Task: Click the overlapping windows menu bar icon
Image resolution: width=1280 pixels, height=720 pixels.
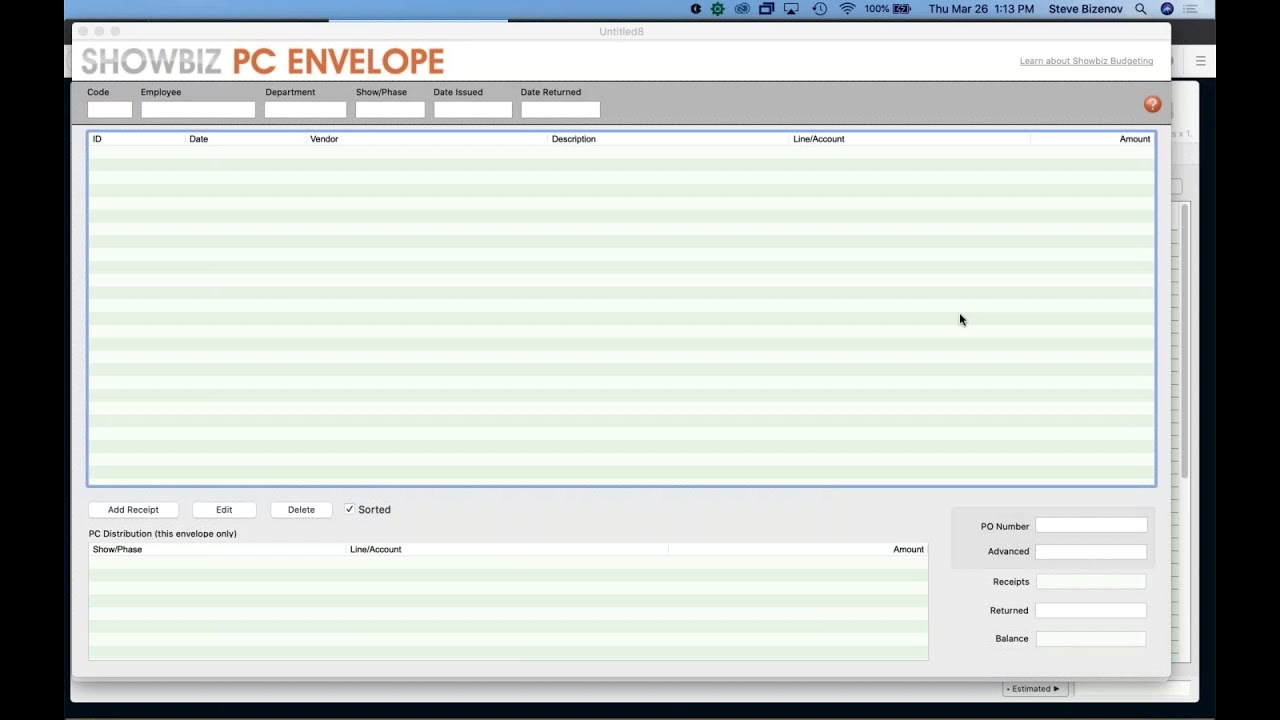Action: coord(766,9)
